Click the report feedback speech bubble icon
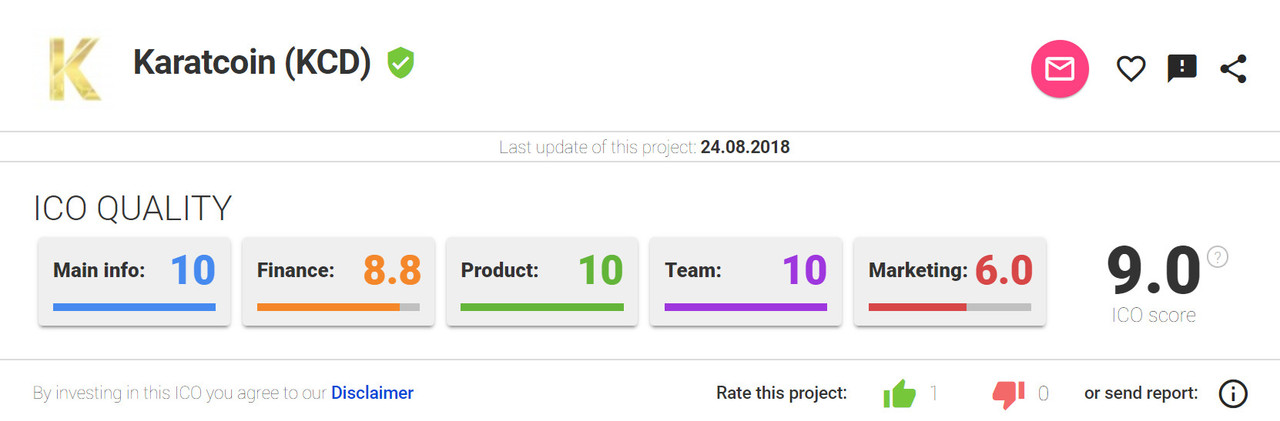 [x=1182, y=69]
